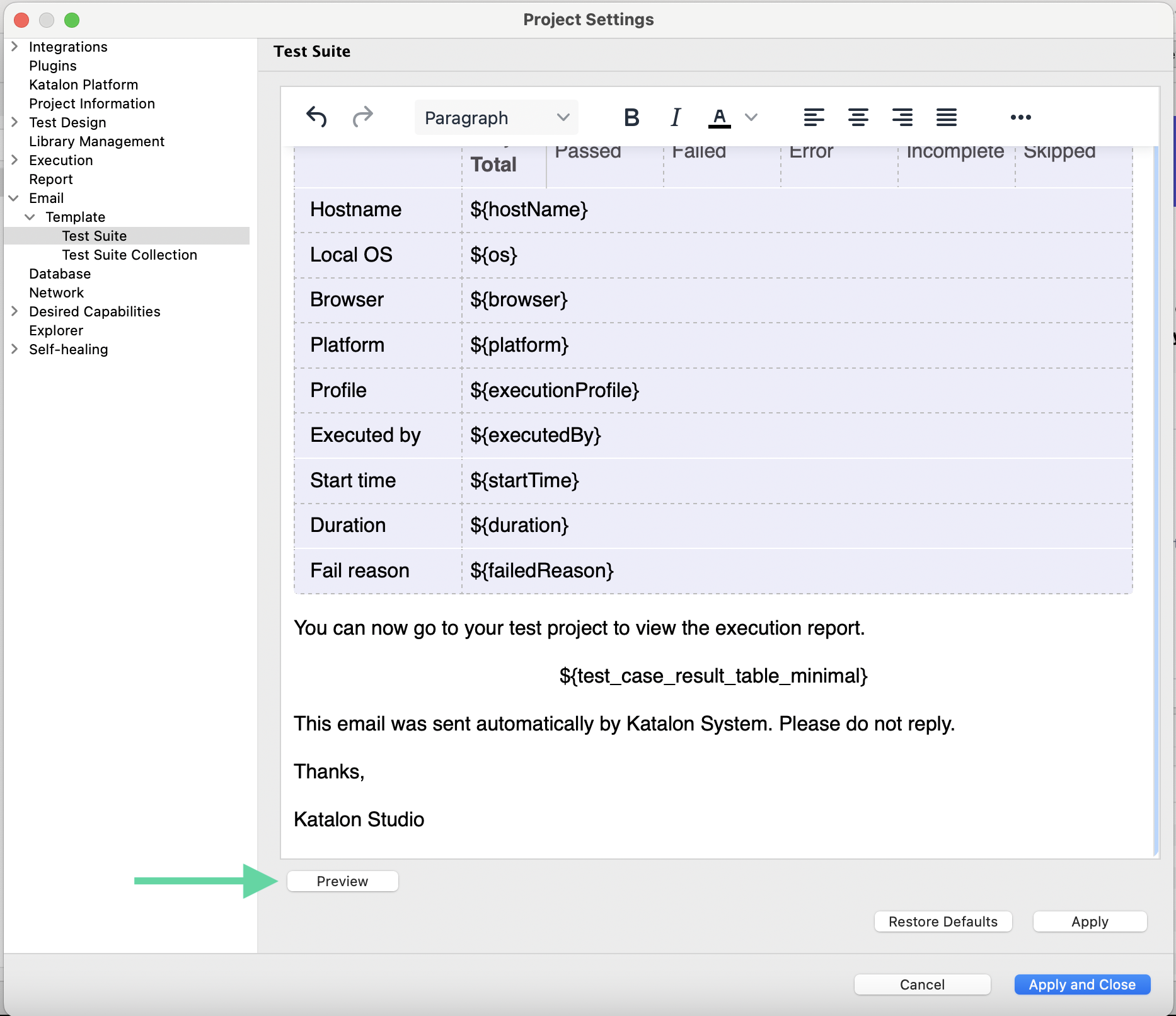
Task: Open Explorer settings
Action: [x=56, y=330]
